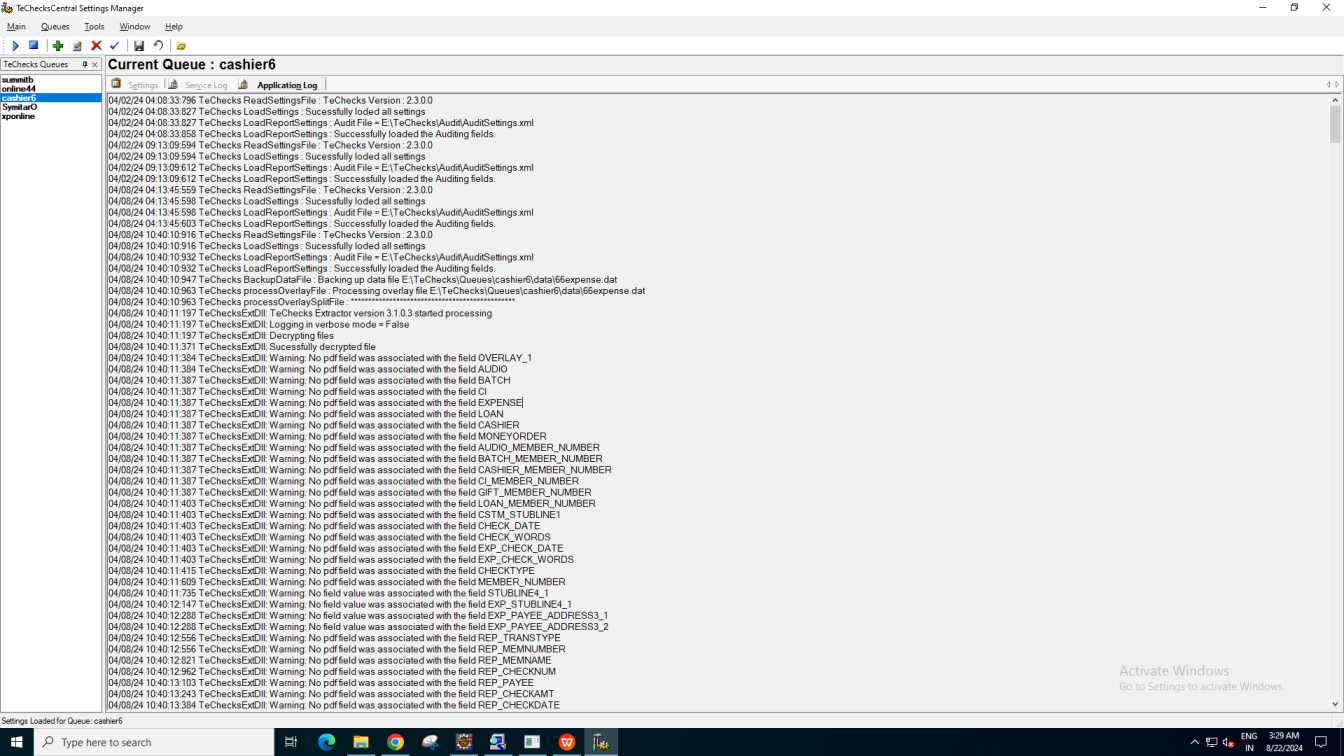Open the Main menu
1344x756 pixels.
16,27
